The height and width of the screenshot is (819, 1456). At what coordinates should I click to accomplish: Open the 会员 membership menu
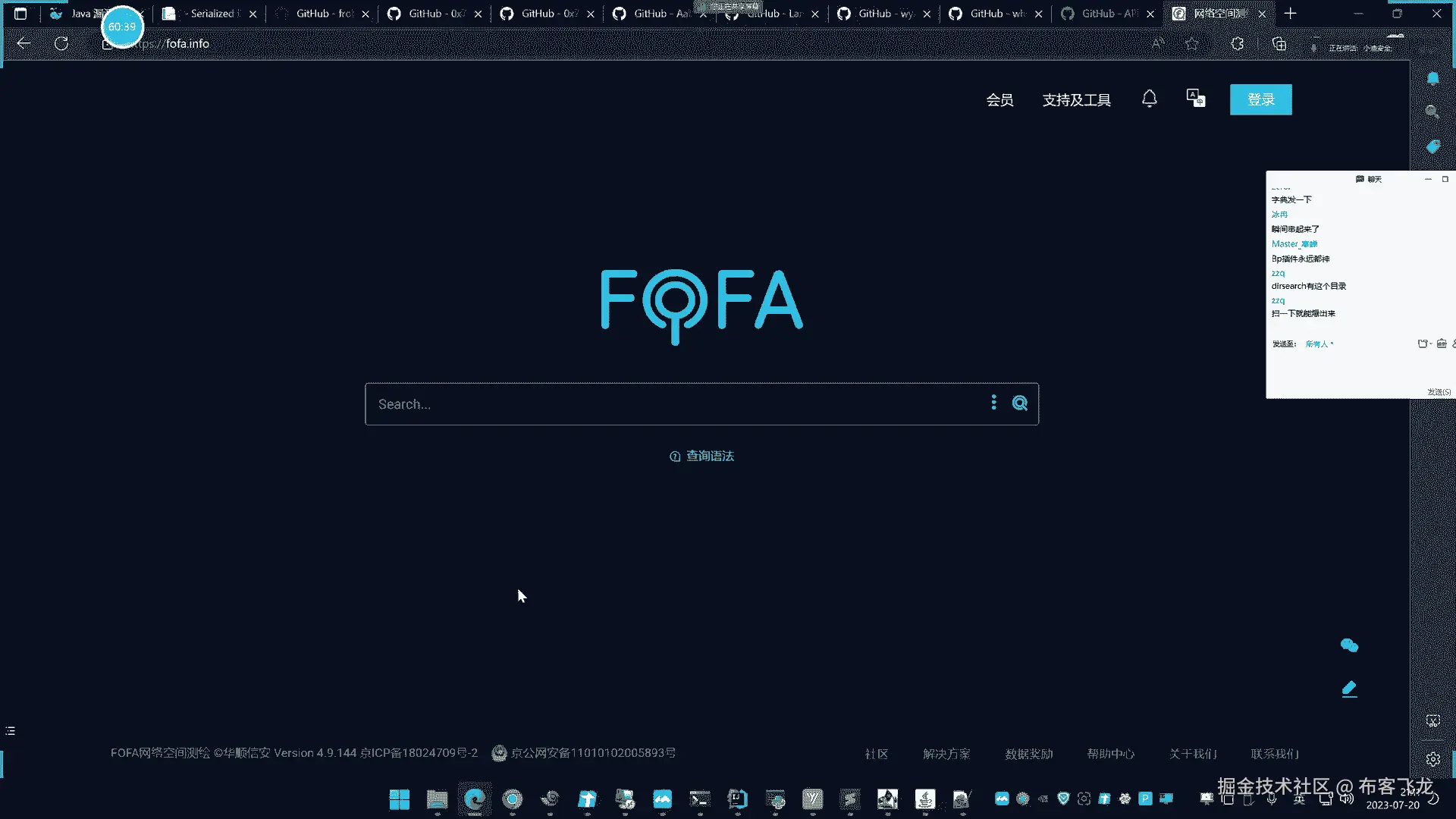[999, 100]
